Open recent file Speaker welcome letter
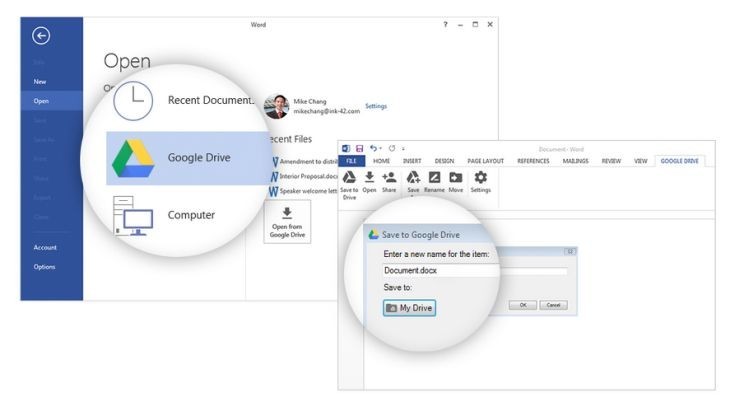 304,191
